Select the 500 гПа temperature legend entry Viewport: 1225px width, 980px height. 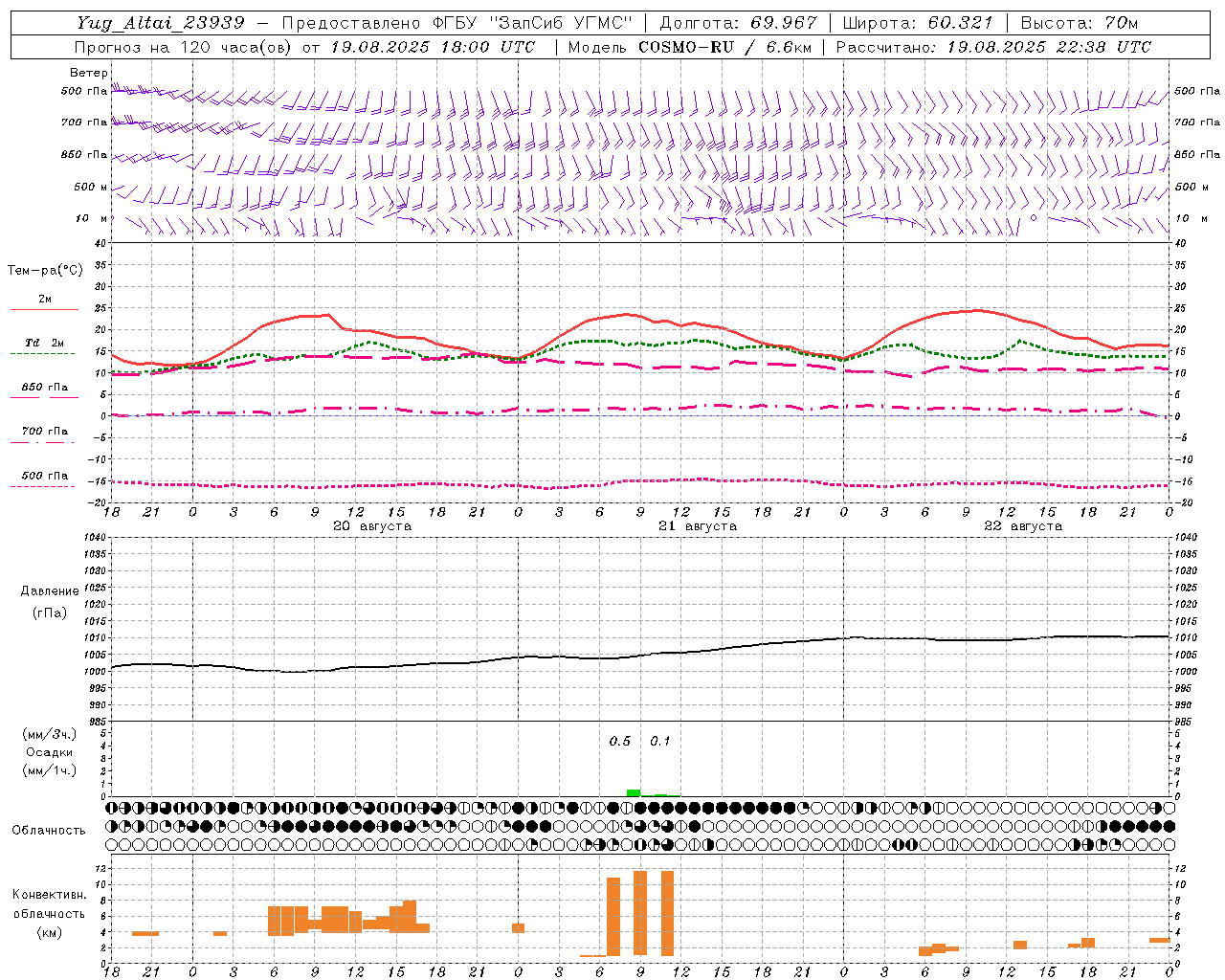45,476
